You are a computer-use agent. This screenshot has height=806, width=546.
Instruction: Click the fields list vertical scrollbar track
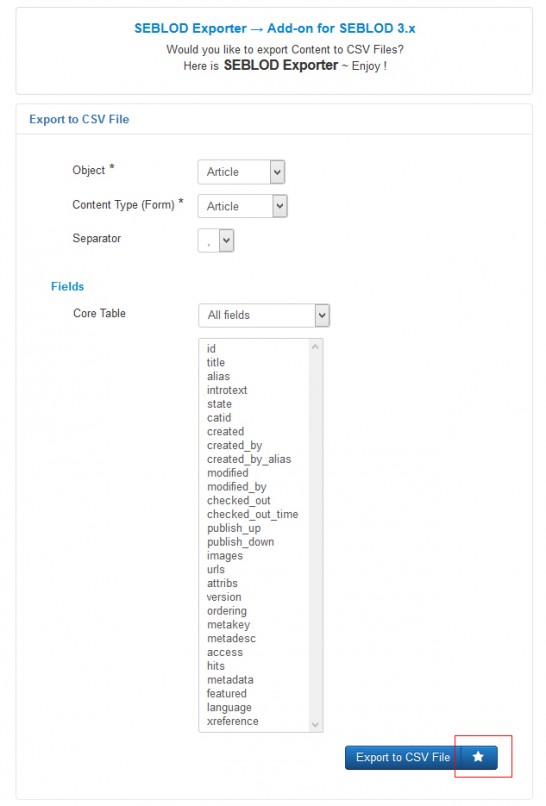point(315,535)
